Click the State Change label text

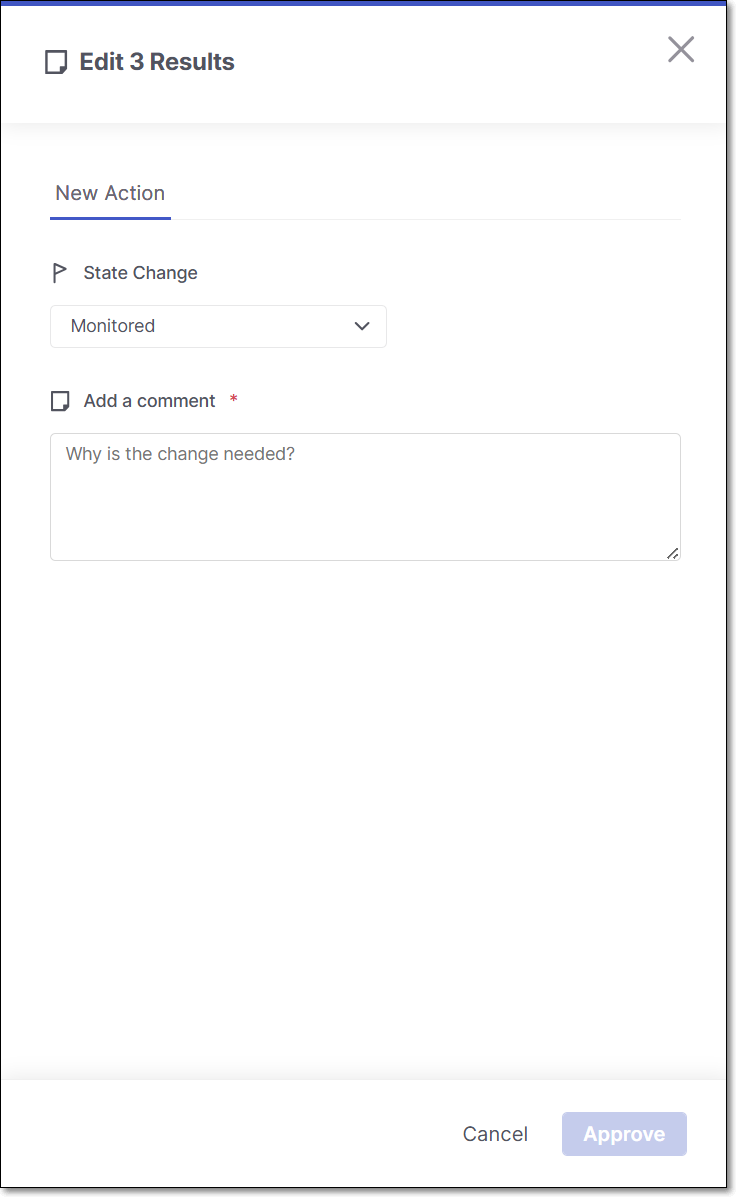coord(140,273)
